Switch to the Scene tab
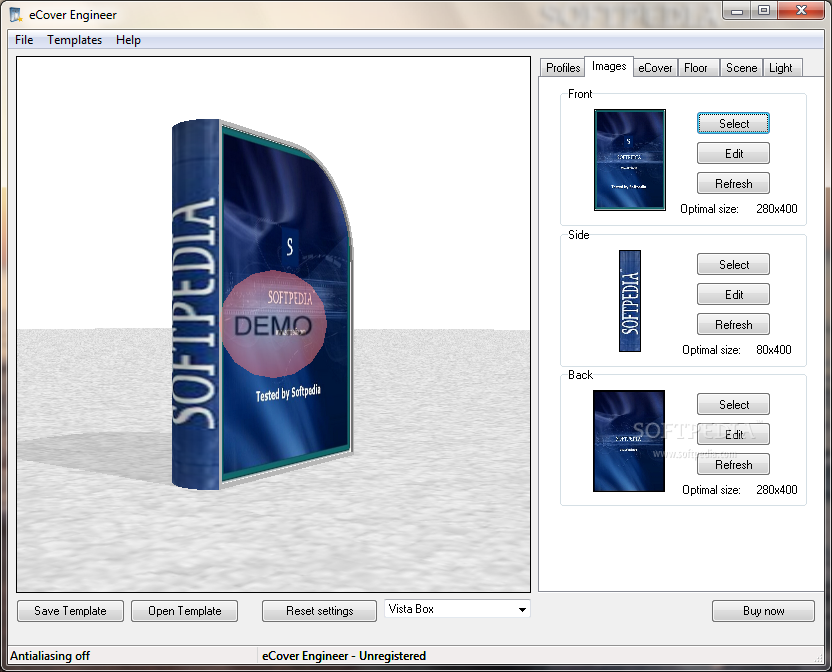Screen dimensions: 832x672 (741, 68)
